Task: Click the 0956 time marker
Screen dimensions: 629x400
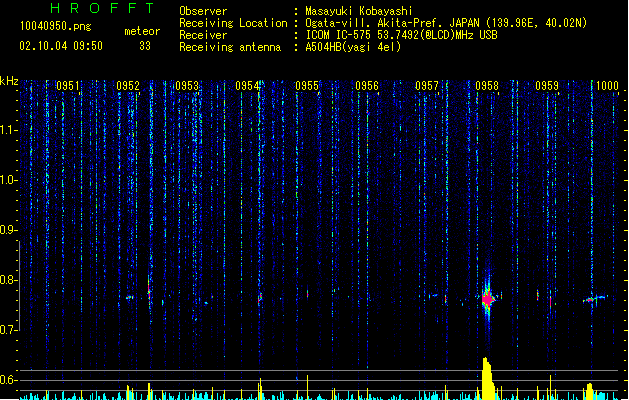Action: point(367,86)
